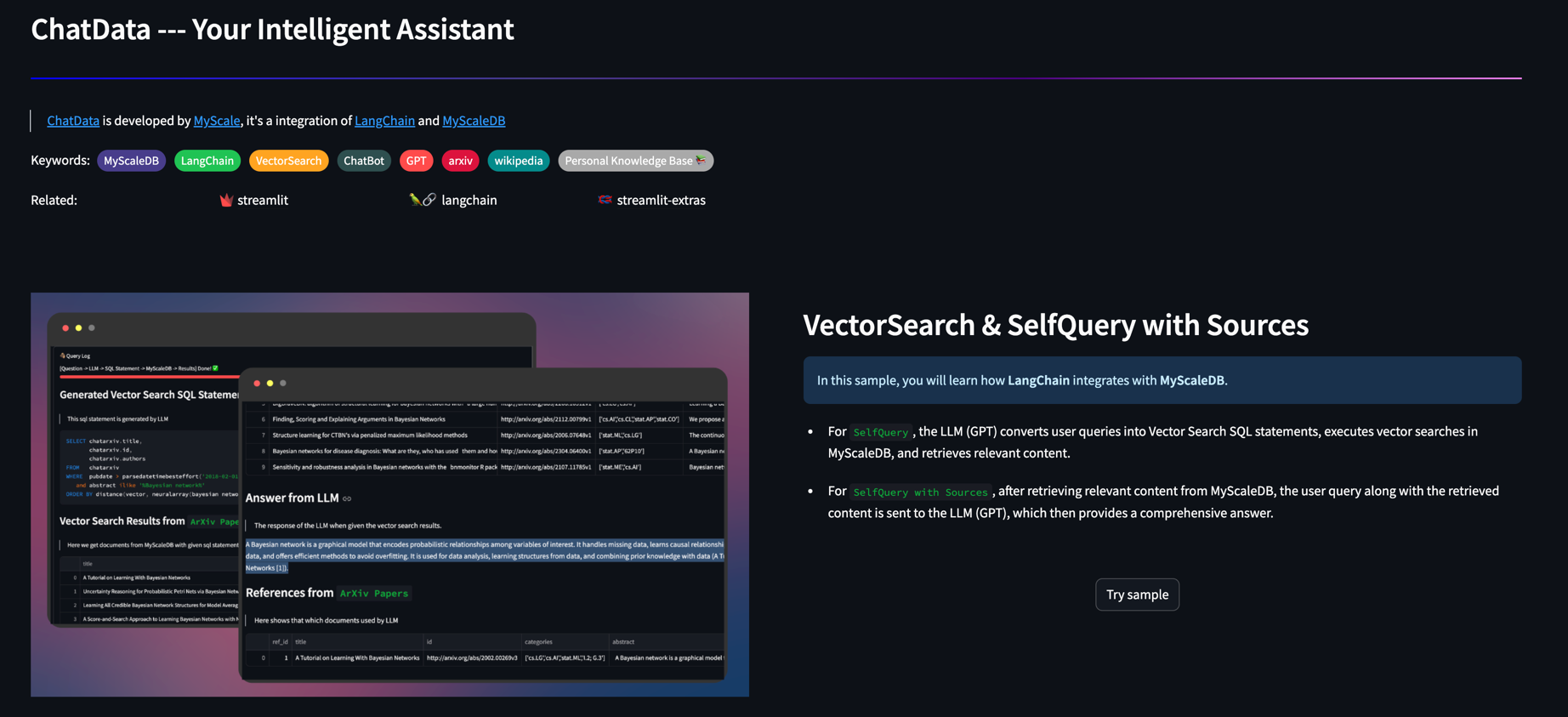The image size is (1568, 717).
Task: Click the GPT keyword badge
Action: point(416,161)
